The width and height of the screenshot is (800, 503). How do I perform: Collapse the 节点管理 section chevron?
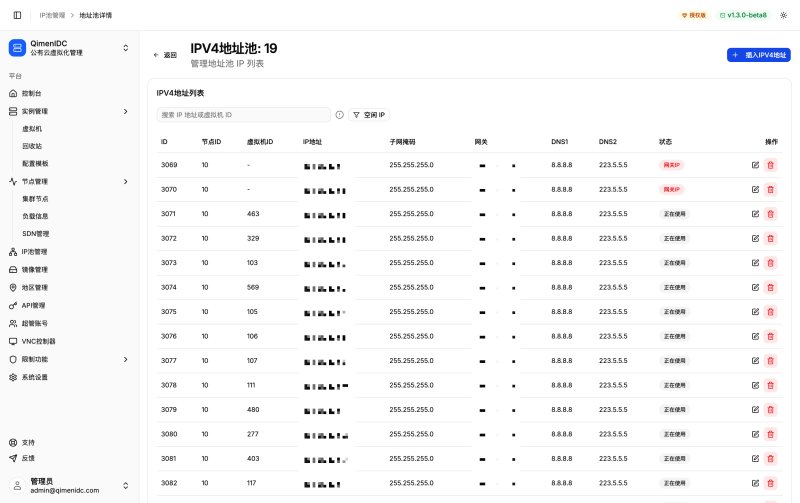[126, 182]
